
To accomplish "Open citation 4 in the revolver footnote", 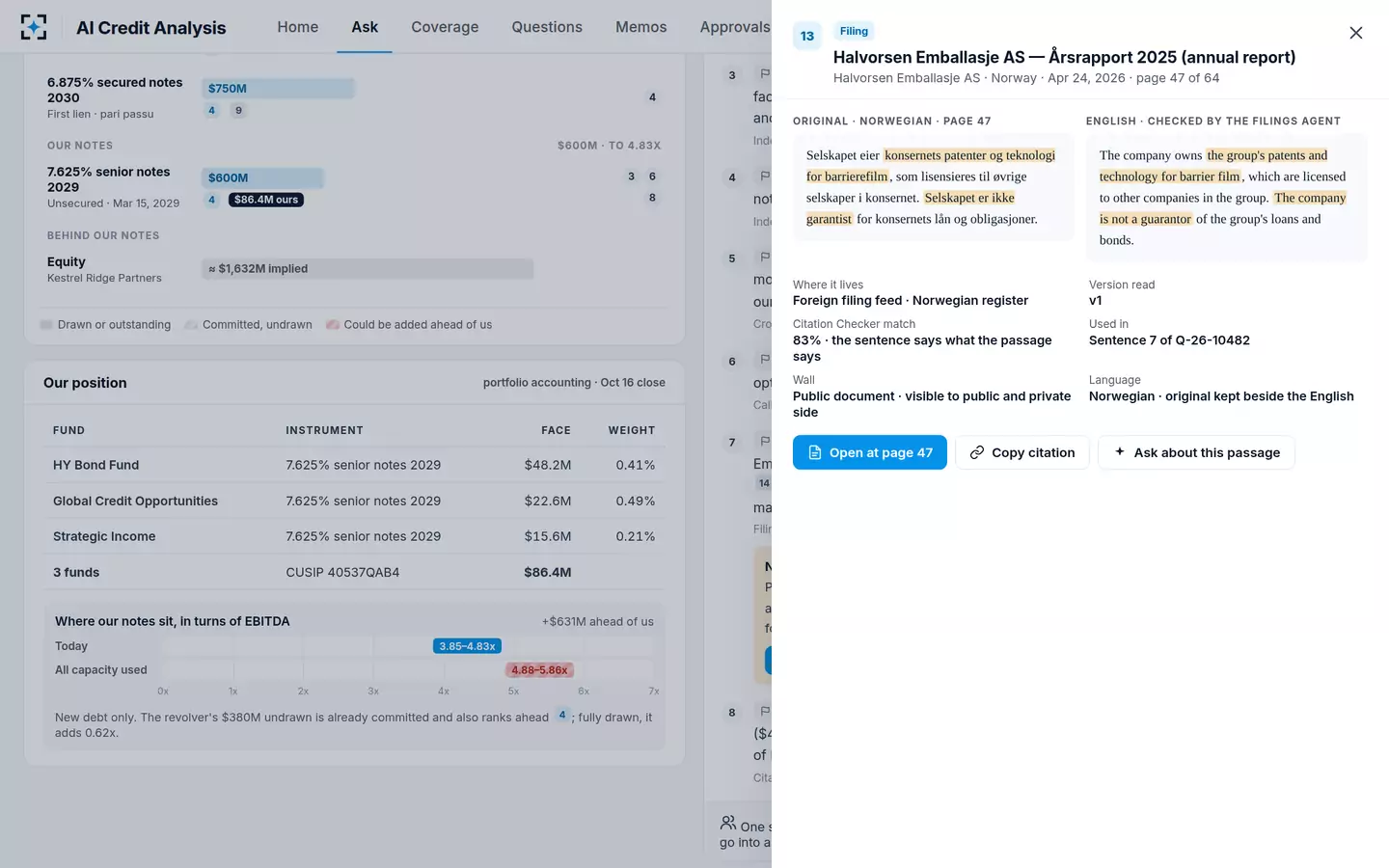I will click(x=562, y=716).
